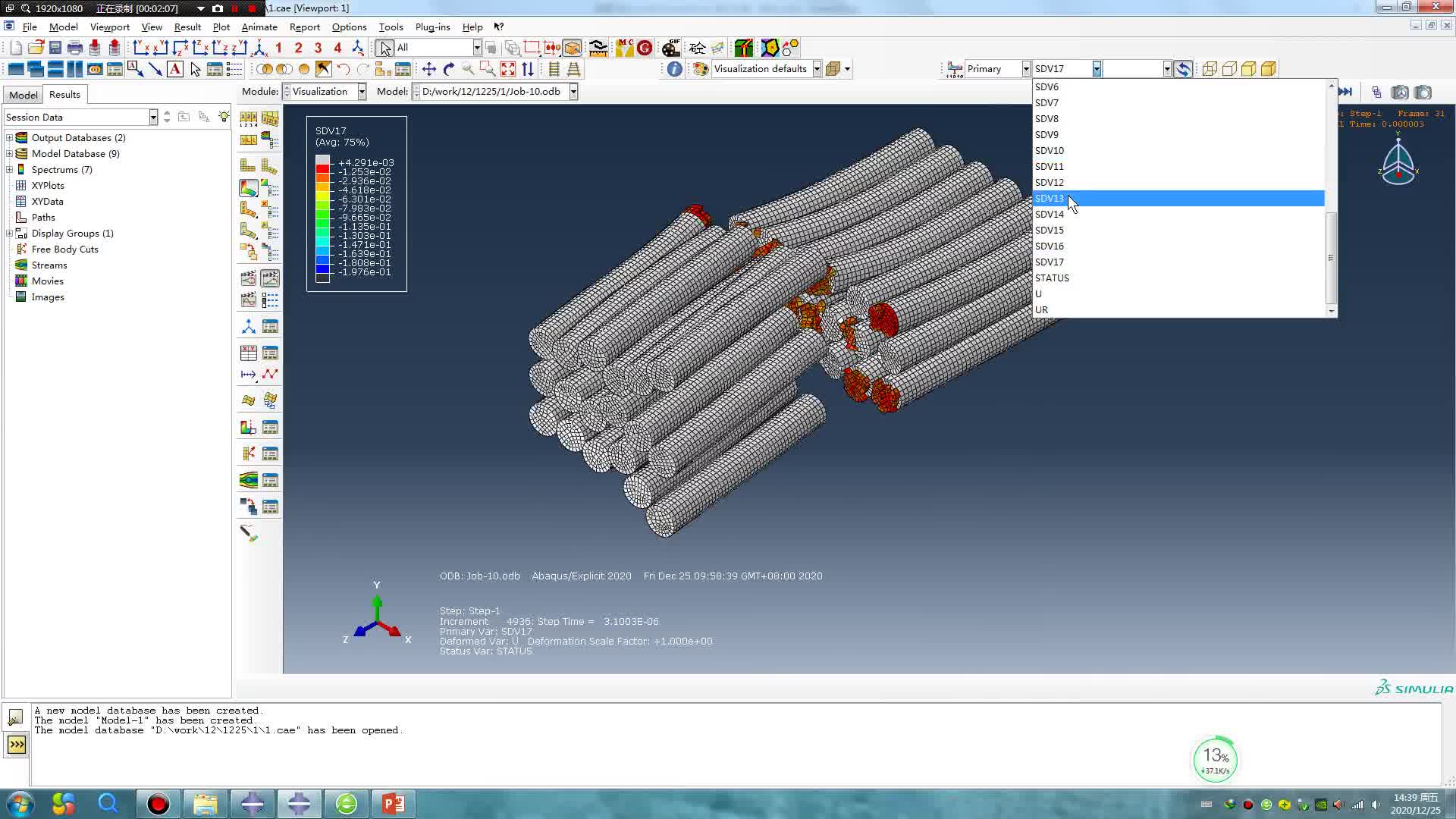Select the Rotate view tool
The width and height of the screenshot is (1456, 819).
click(x=449, y=69)
